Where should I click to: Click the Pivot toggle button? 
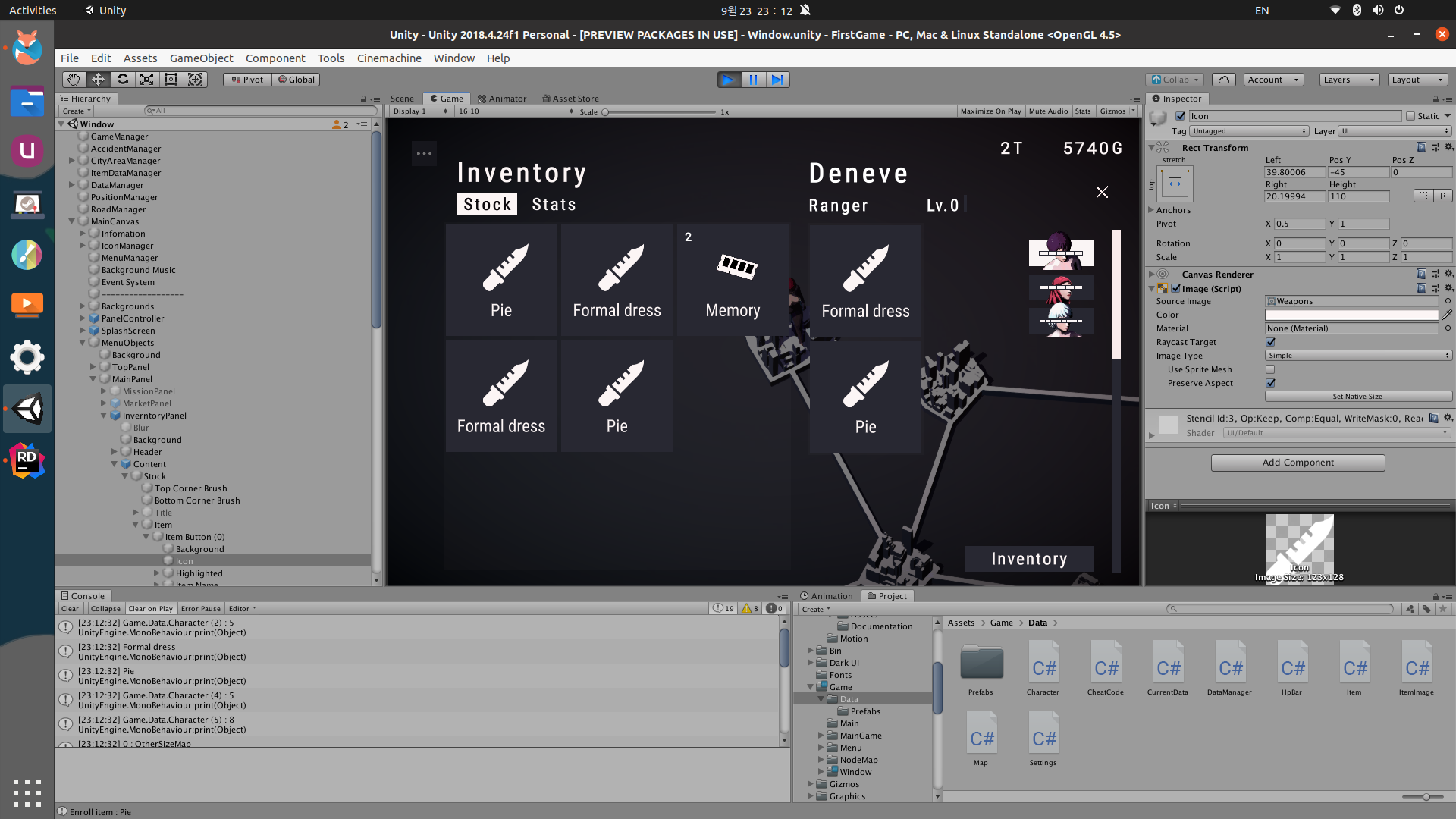(x=247, y=80)
